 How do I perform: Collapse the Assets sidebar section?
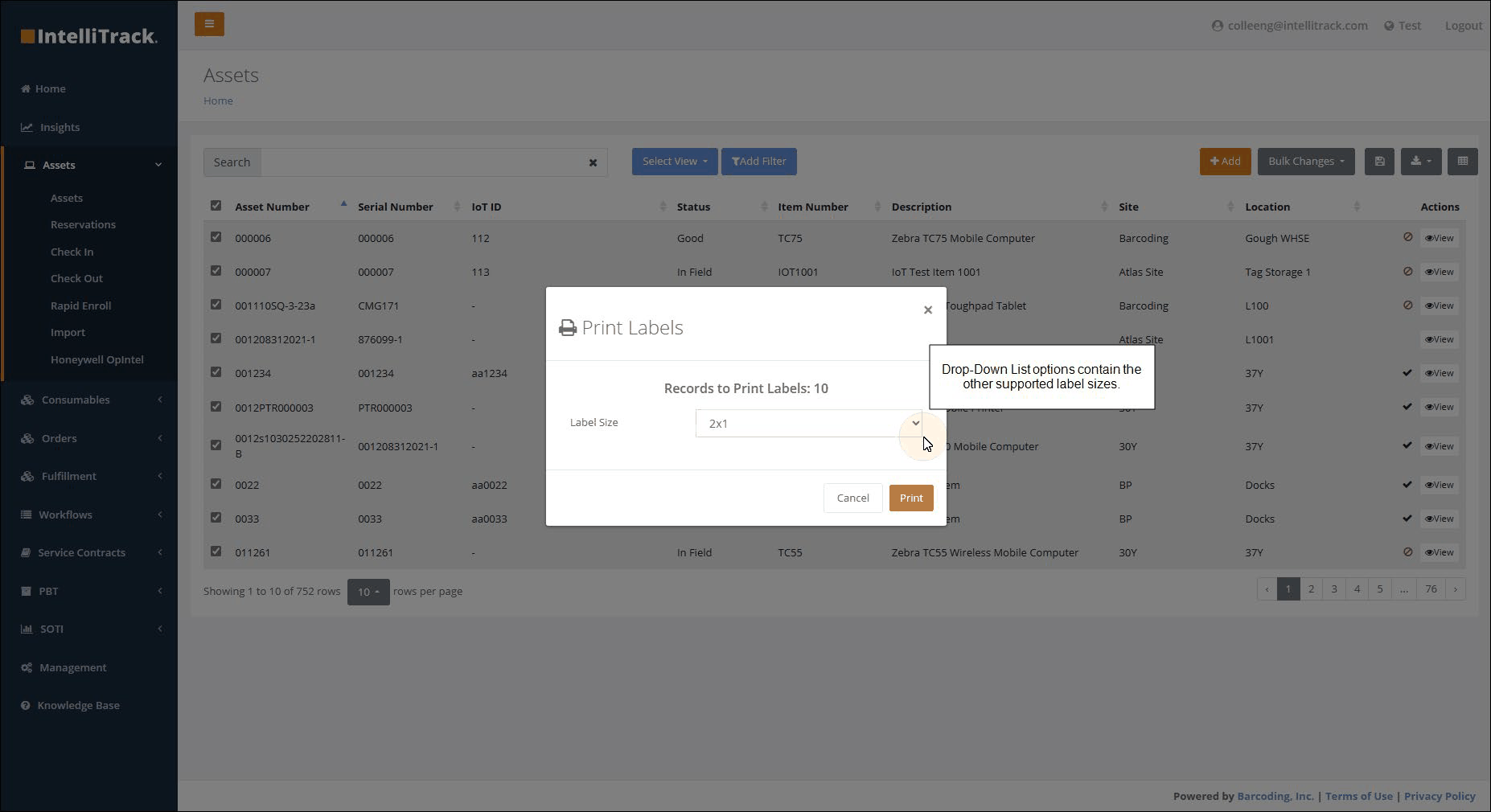[90, 165]
